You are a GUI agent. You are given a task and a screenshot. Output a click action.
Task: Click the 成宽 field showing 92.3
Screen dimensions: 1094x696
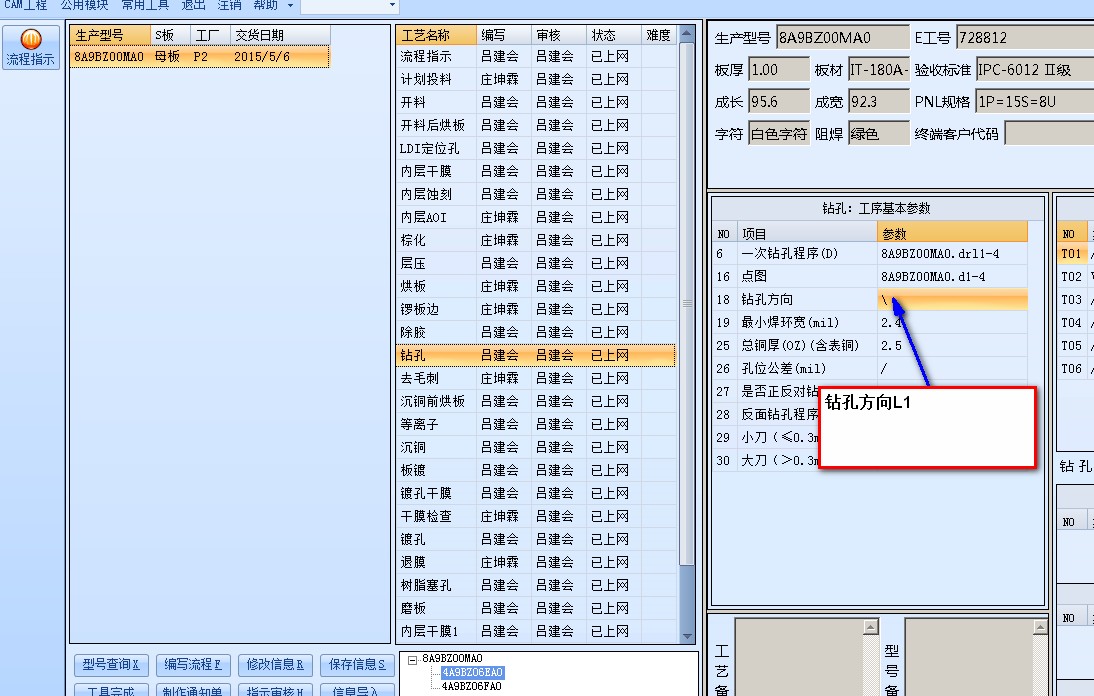879,102
